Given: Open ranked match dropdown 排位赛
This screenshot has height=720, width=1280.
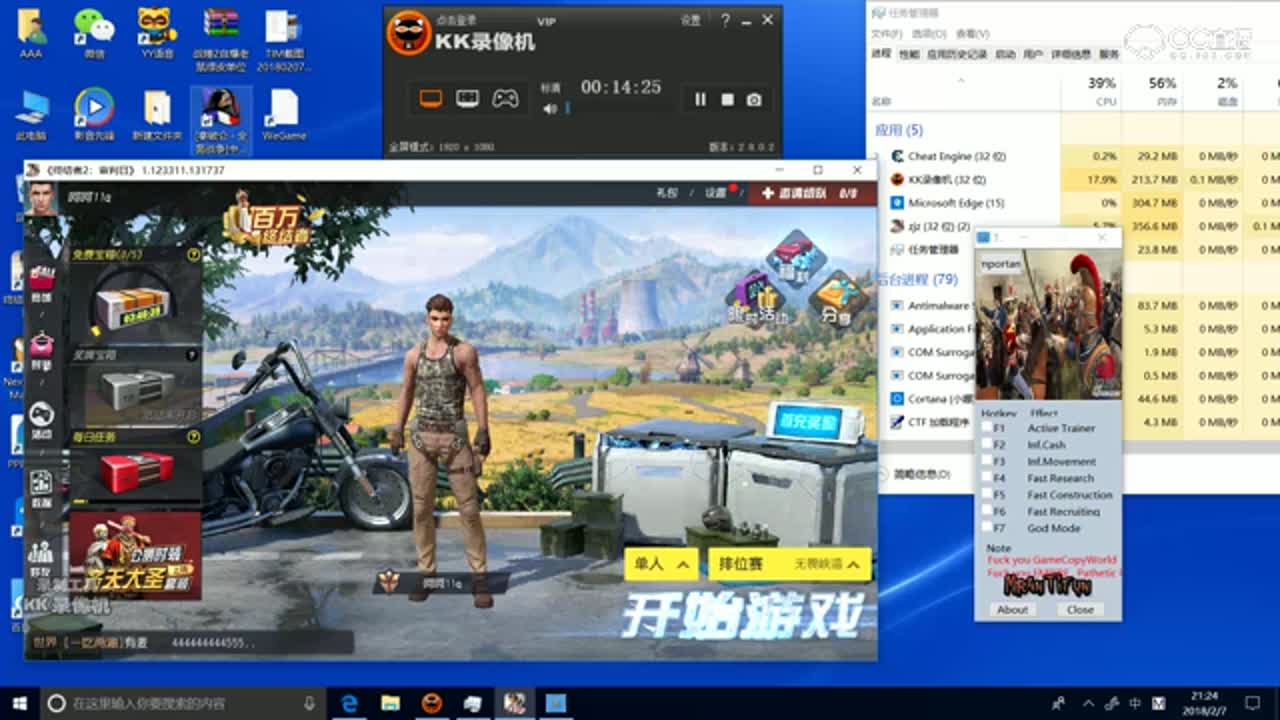Looking at the screenshot, I should pyautogui.click(x=789, y=564).
